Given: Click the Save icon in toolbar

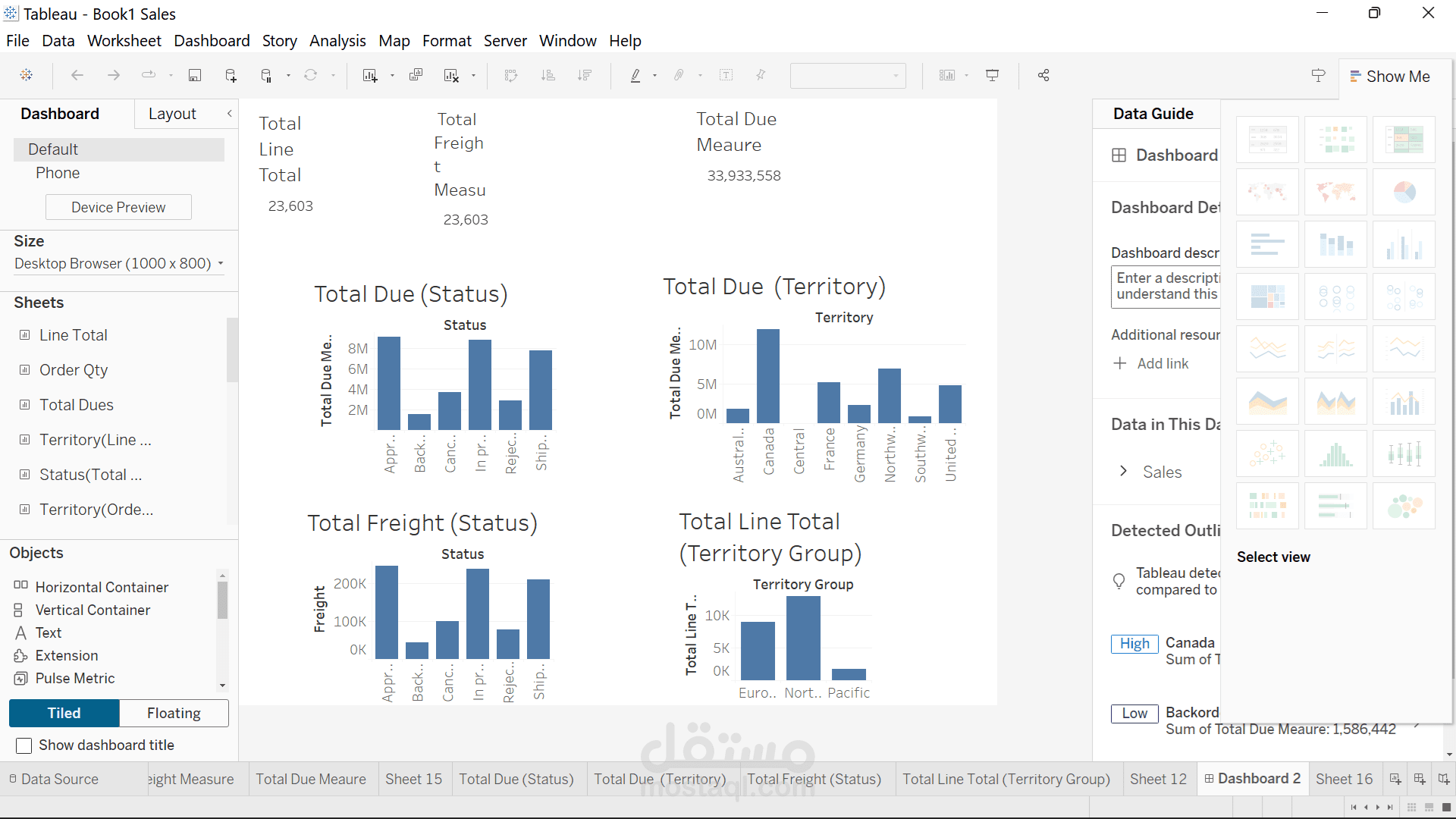Looking at the screenshot, I should (x=195, y=75).
